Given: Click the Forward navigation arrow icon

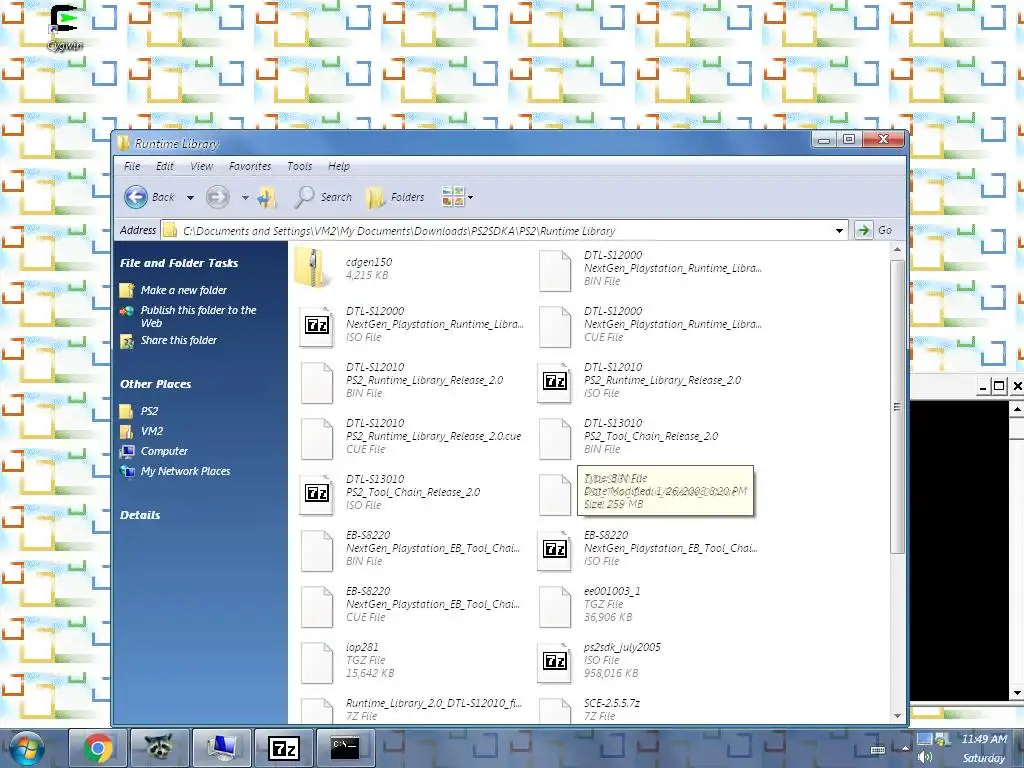Looking at the screenshot, I should (x=217, y=197).
